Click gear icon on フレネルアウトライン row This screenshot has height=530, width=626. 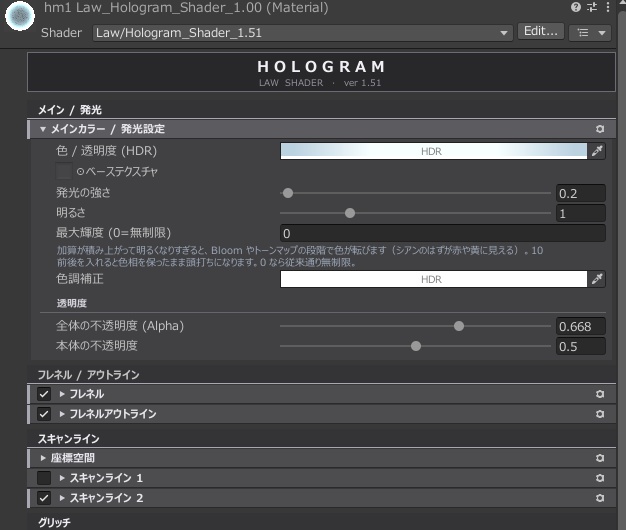[x=600, y=414]
